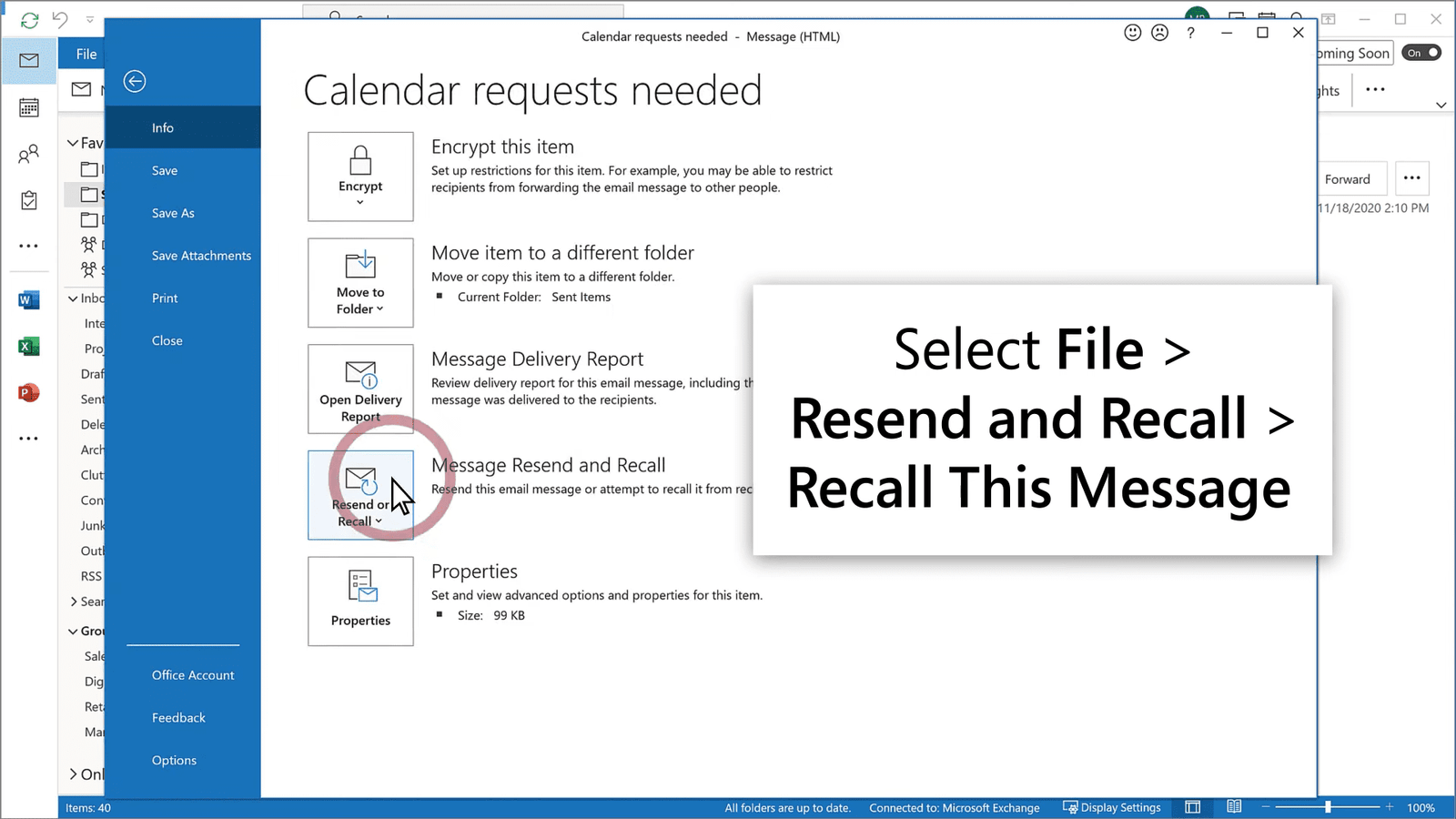Screen dimensions: 1456x819
Task: Click the frowning face feedback icon
Action: pos(1159,33)
